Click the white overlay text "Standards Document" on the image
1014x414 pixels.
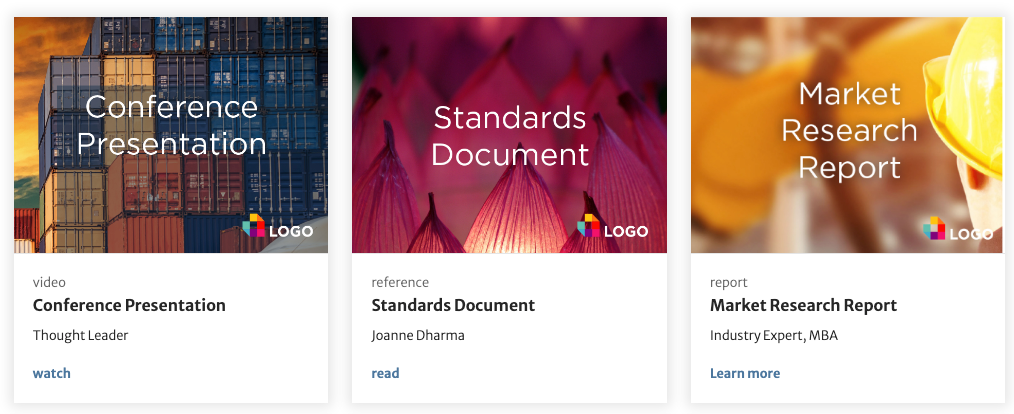point(509,136)
